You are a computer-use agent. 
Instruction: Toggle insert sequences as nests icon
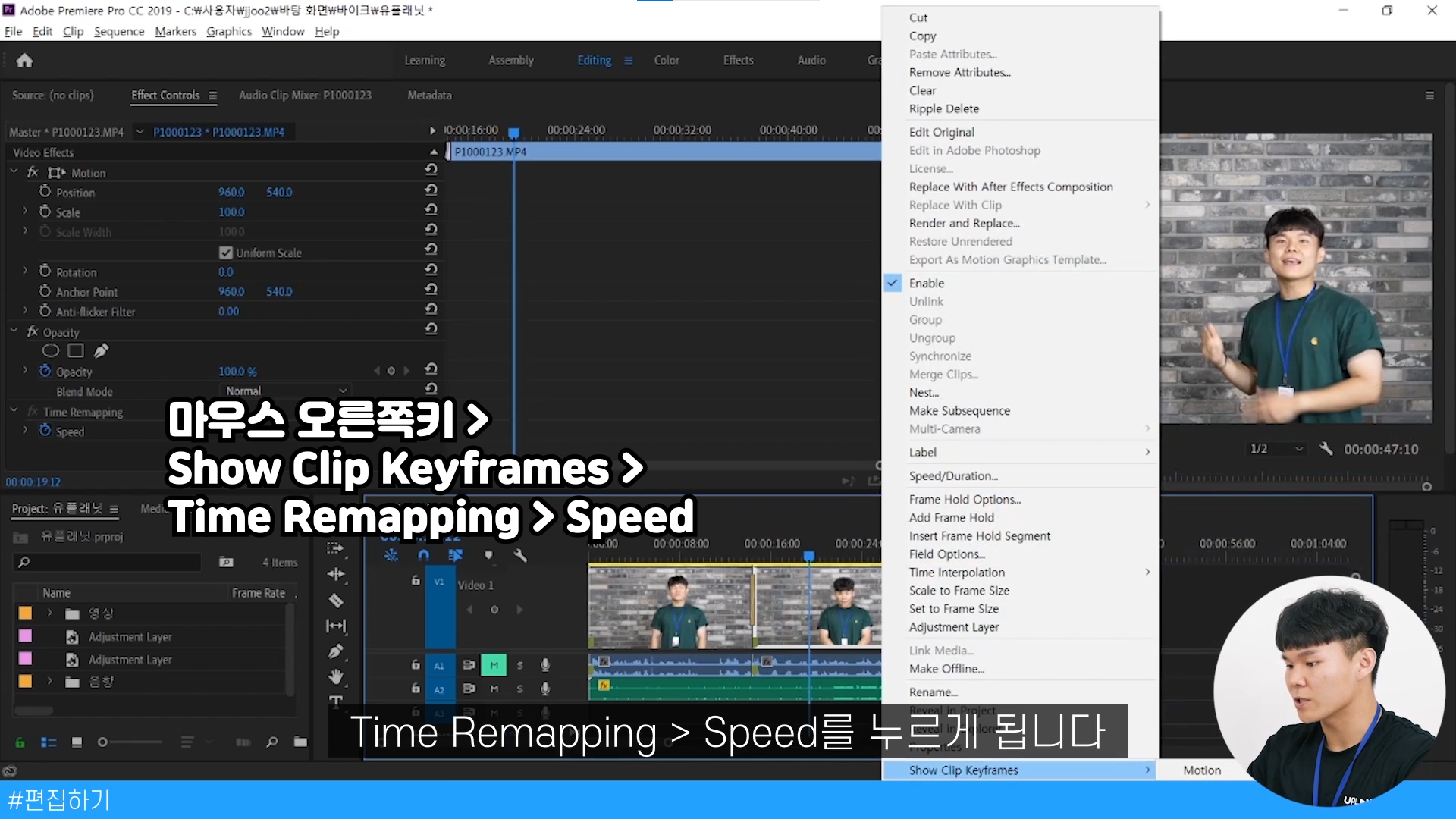click(x=391, y=555)
